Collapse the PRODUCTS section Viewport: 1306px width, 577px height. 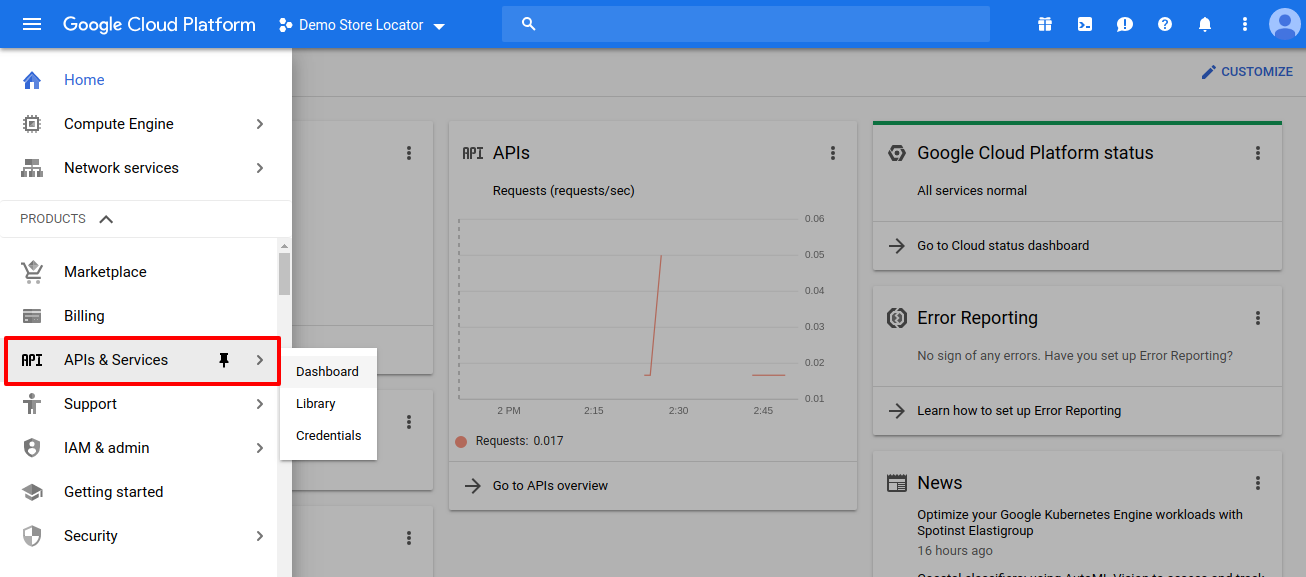(106, 219)
